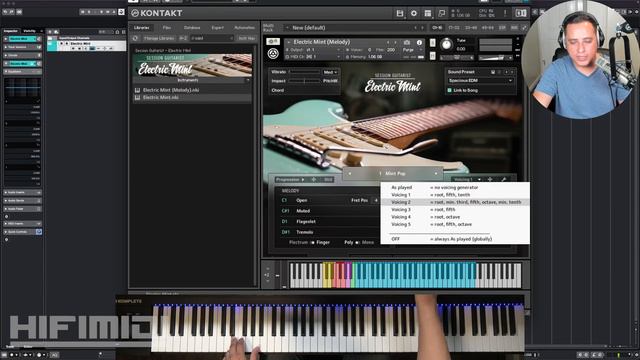The width and height of the screenshot is (640, 360).
Task: Adjust the instrument volume slider below meters
Action: (x=495, y=58)
